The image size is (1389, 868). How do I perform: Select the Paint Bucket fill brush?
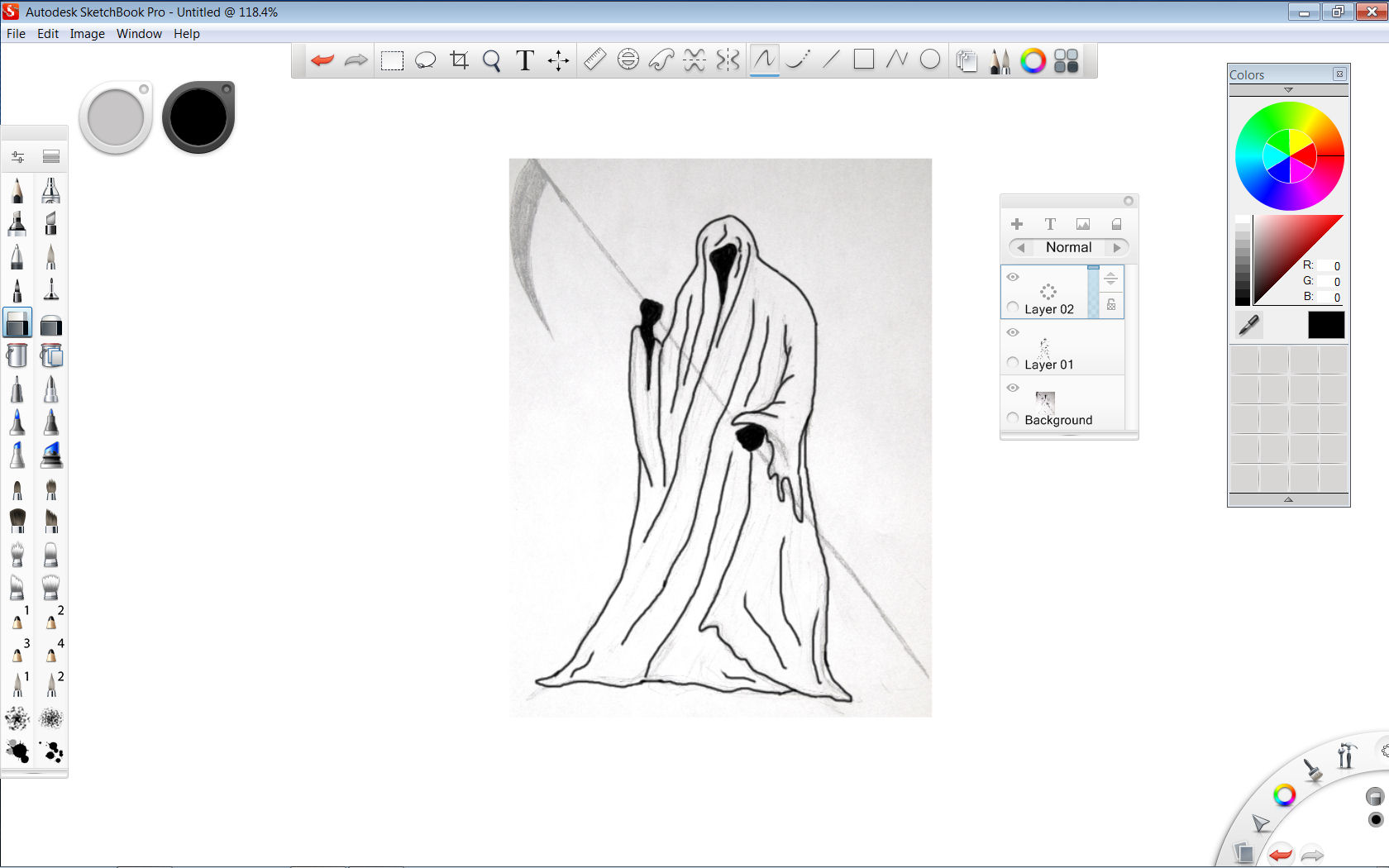tap(17, 355)
